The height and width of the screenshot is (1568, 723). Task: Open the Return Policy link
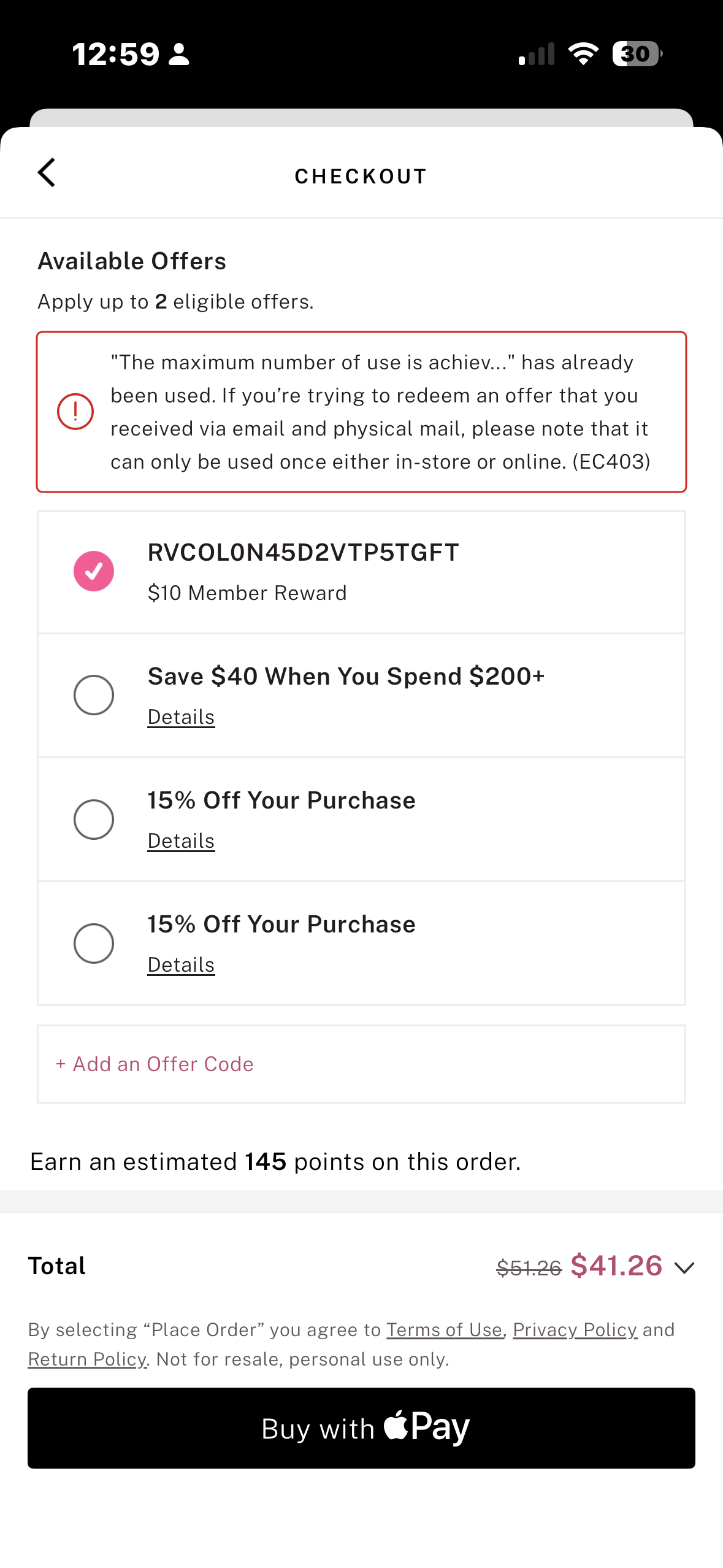88,1359
